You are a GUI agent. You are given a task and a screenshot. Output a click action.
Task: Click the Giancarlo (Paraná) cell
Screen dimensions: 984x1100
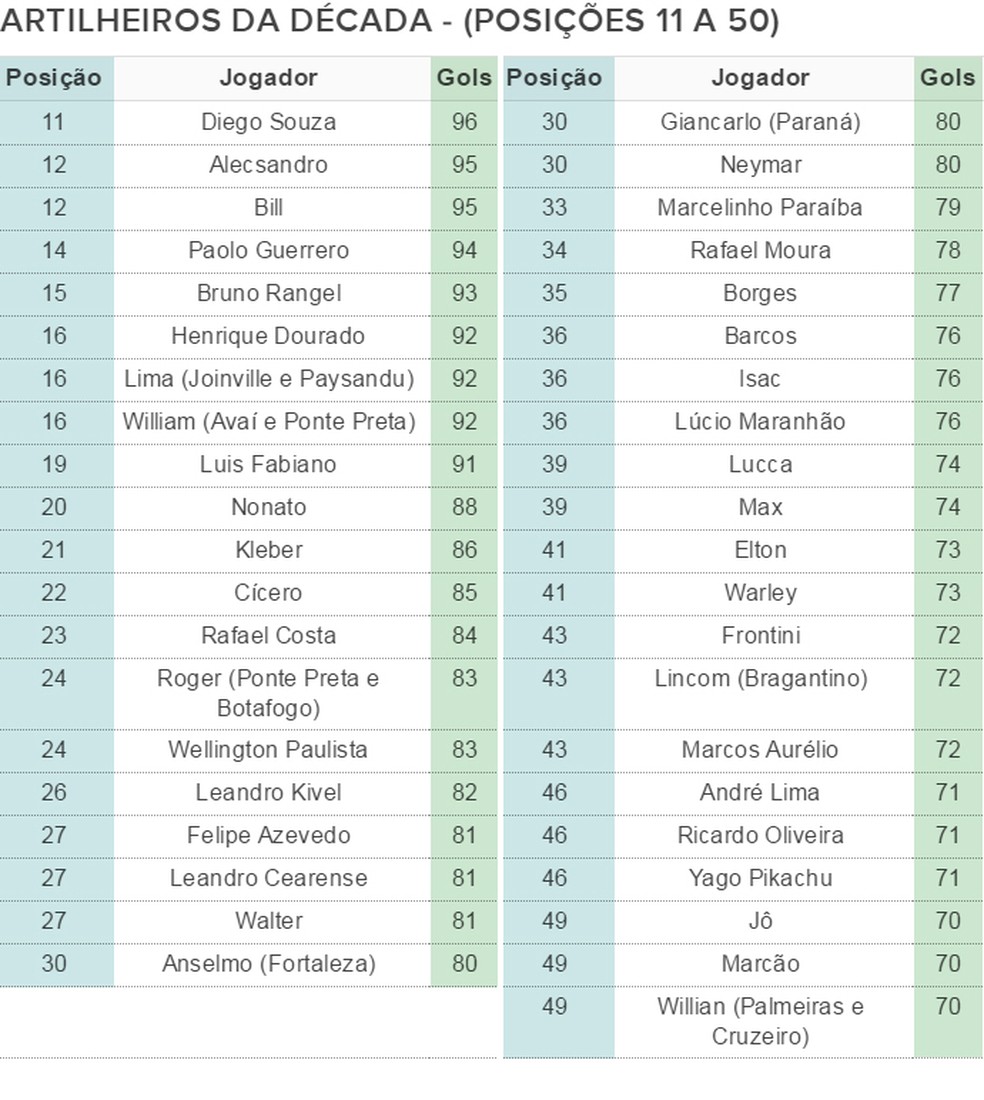(760, 122)
